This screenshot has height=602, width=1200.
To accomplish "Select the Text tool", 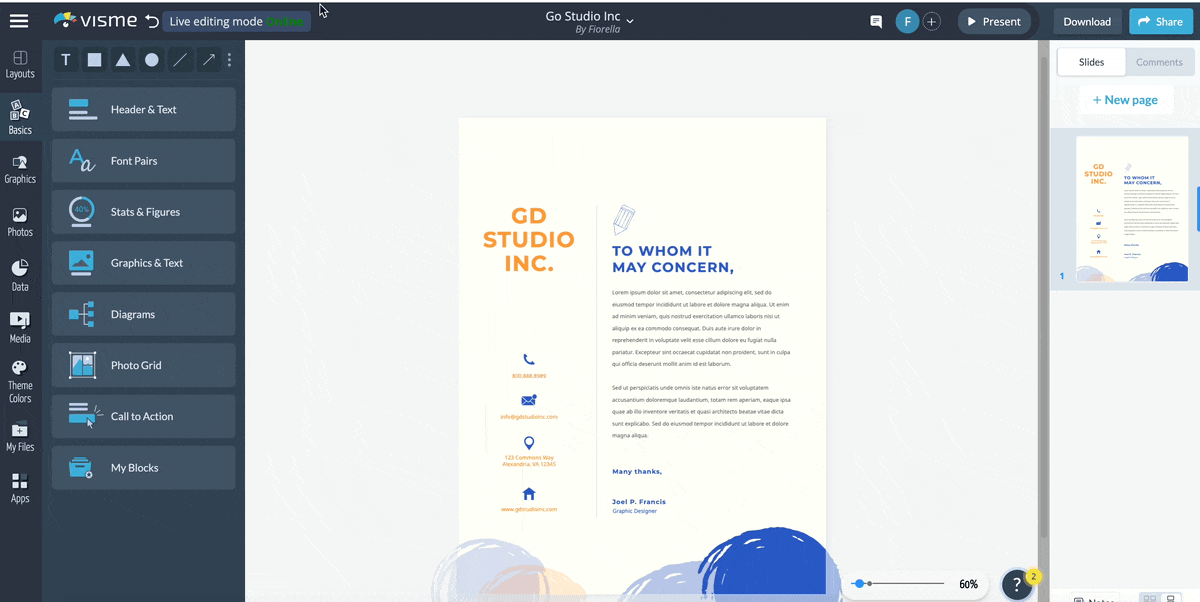I will [x=66, y=60].
